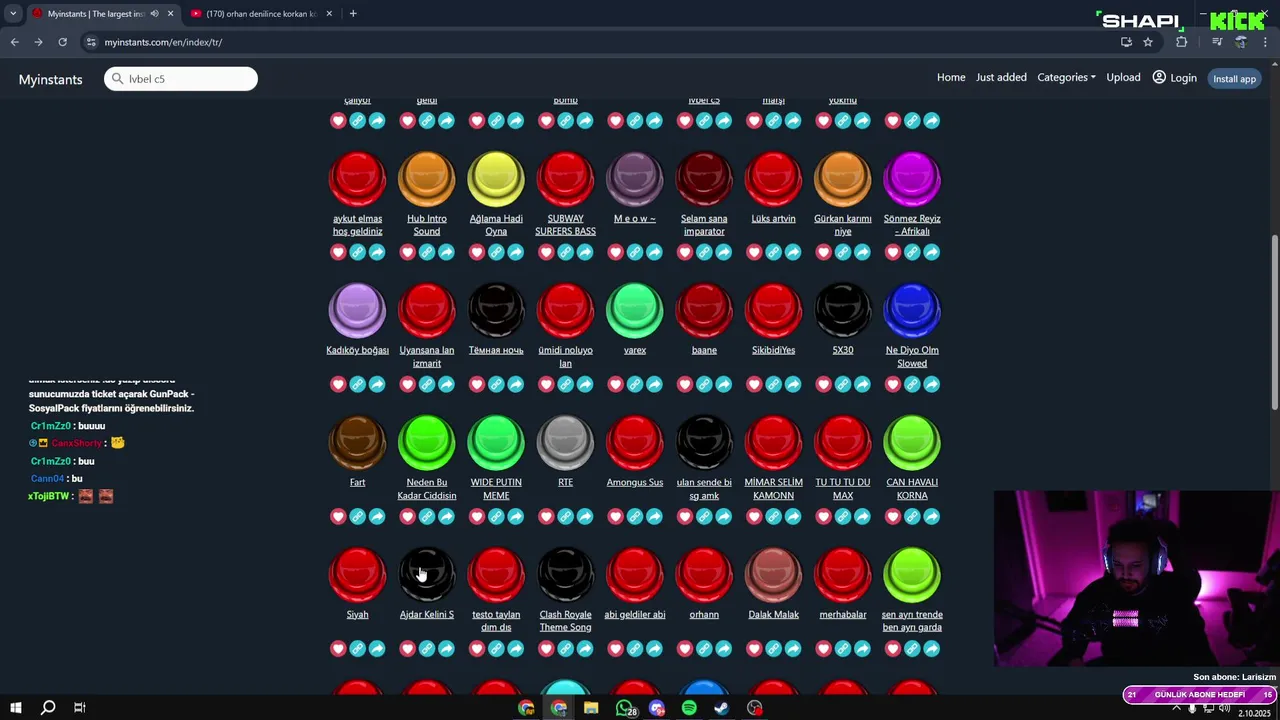1280x720 pixels.
Task: Copy link icon for 'Amongus Sus'
Action: pyautogui.click(x=635, y=516)
